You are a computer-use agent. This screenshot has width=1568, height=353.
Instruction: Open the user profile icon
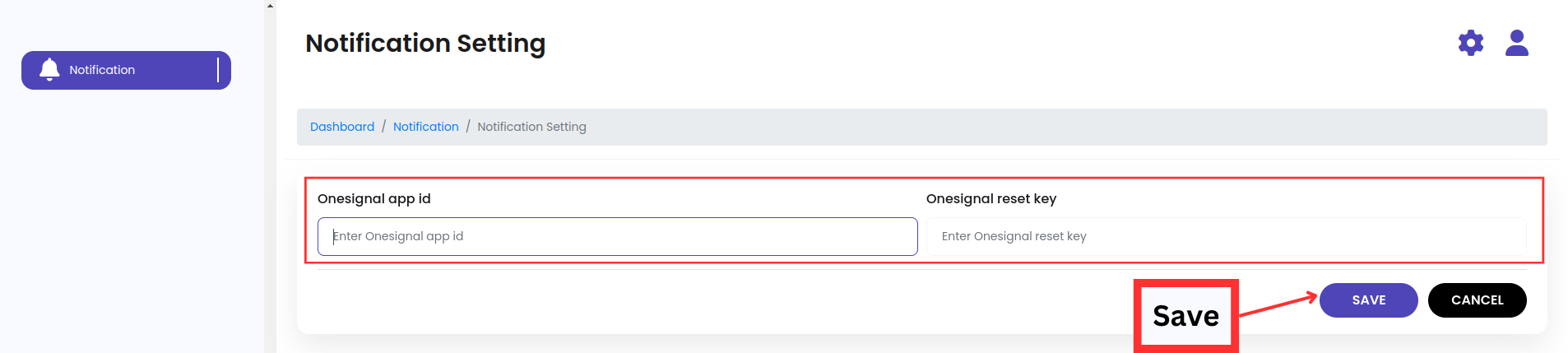(1516, 43)
